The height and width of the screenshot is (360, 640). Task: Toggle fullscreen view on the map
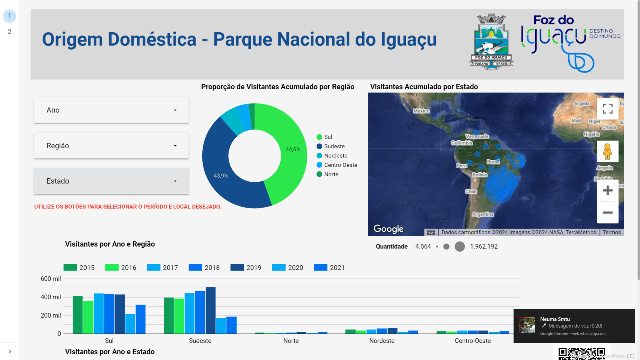(607, 109)
